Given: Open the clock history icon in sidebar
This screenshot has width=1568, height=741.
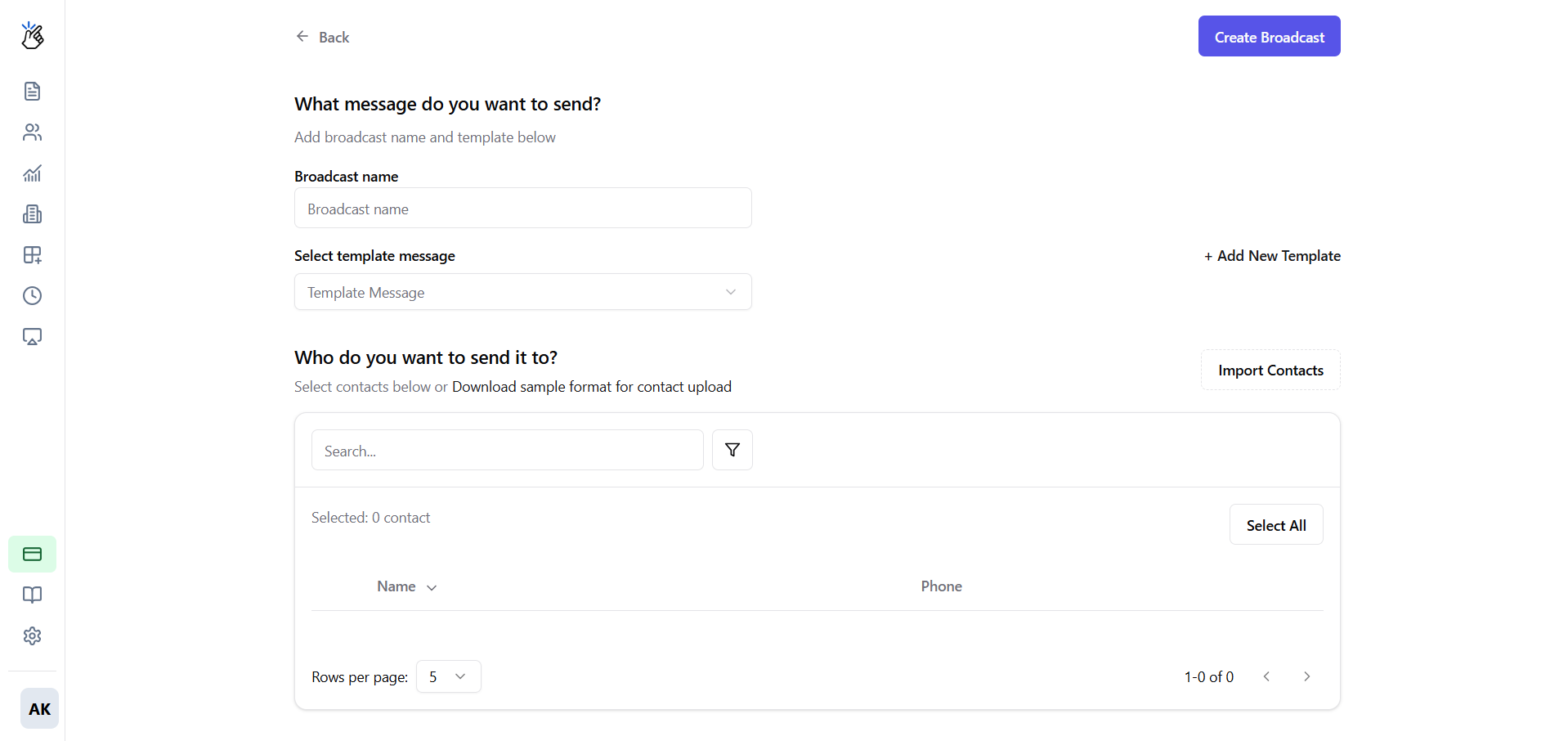Looking at the screenshot, I should click(x=32, y=296).
